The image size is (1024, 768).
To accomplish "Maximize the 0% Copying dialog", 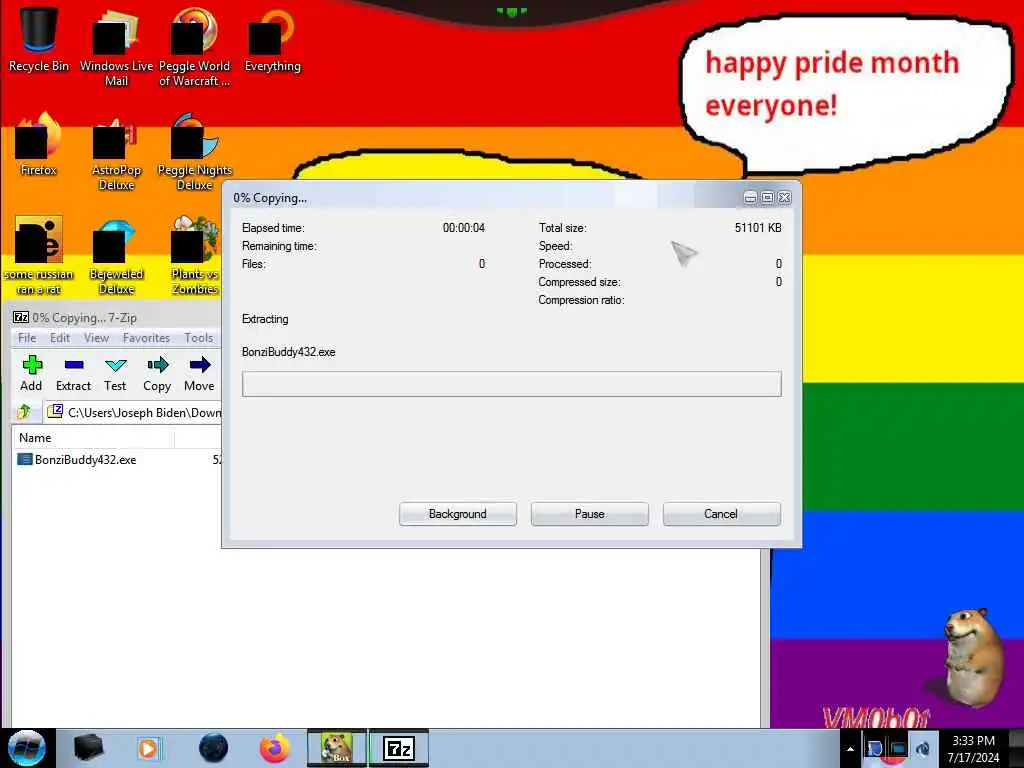I will (x=767, y=197).
